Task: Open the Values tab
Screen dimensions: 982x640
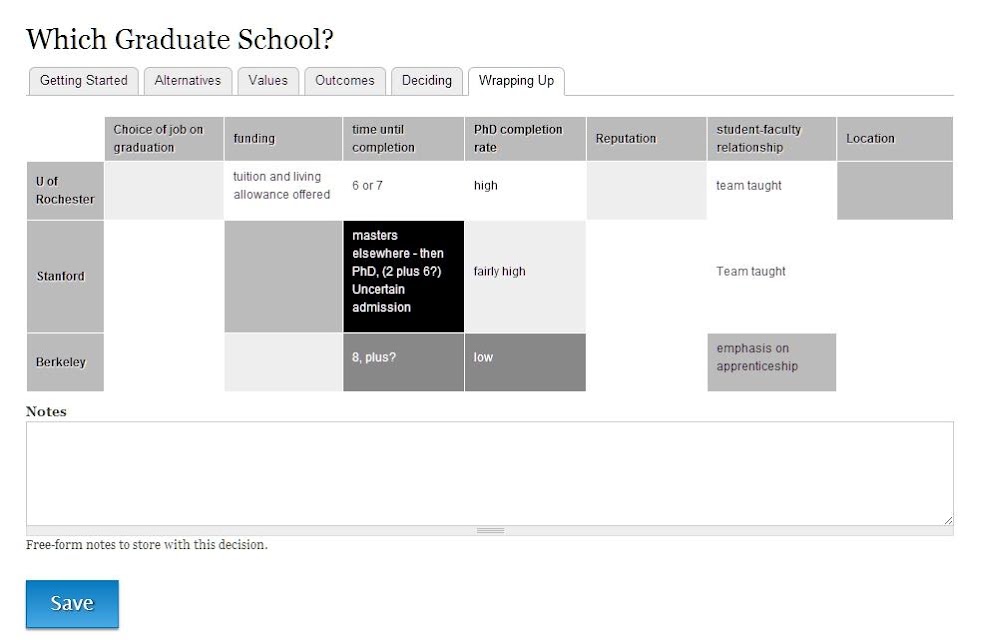Action: tap(268, 81)
